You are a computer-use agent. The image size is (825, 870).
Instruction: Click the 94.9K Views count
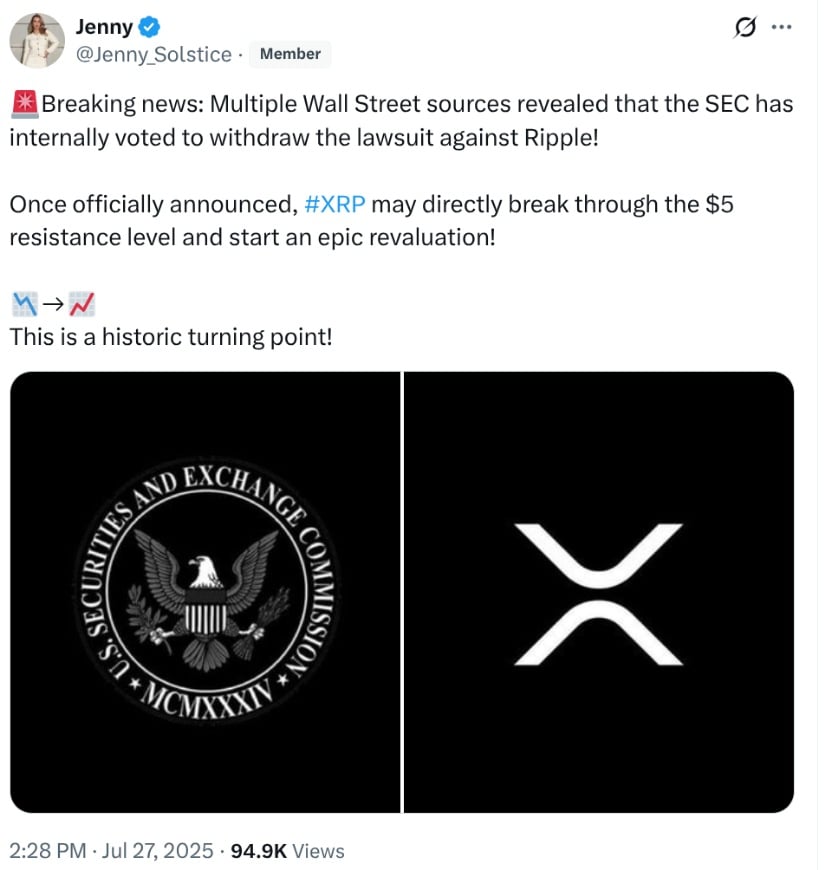pyautogui.click(x=287, y=851)
